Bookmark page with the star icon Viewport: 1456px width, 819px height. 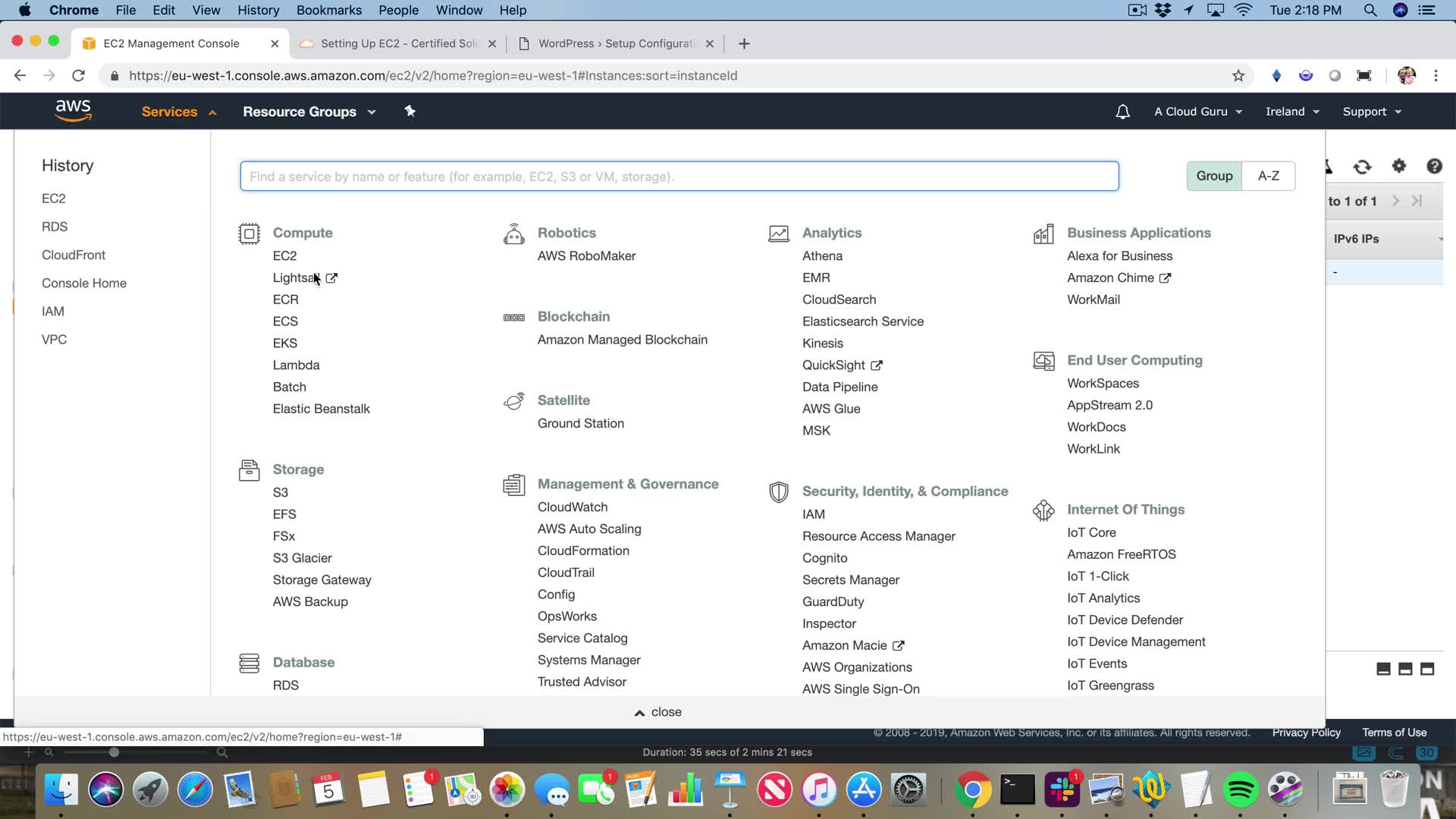(x=1238, y=76)
